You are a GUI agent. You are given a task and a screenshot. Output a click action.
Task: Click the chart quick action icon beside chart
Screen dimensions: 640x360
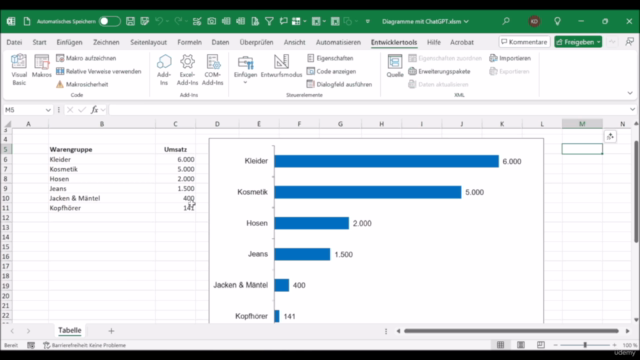(x=610, y=137)
